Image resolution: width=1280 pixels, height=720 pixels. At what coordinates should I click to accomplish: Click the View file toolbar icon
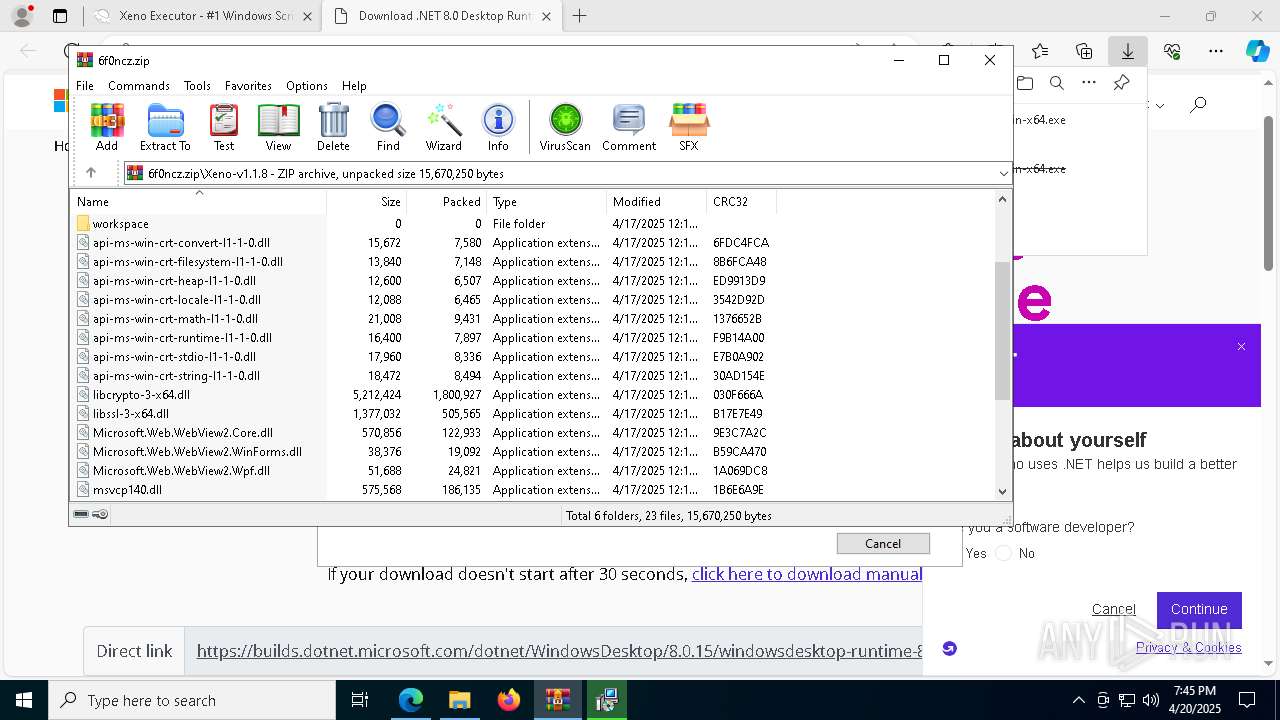click(278, 127)
